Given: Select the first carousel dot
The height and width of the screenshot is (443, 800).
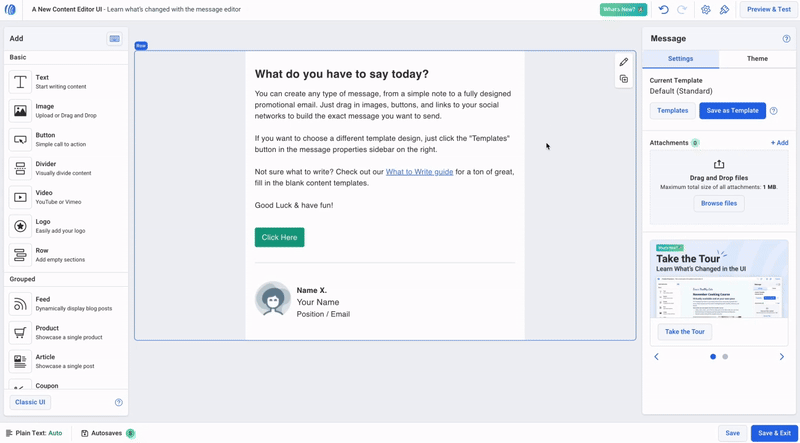Looking at the screenshot, I should (713, 357).
